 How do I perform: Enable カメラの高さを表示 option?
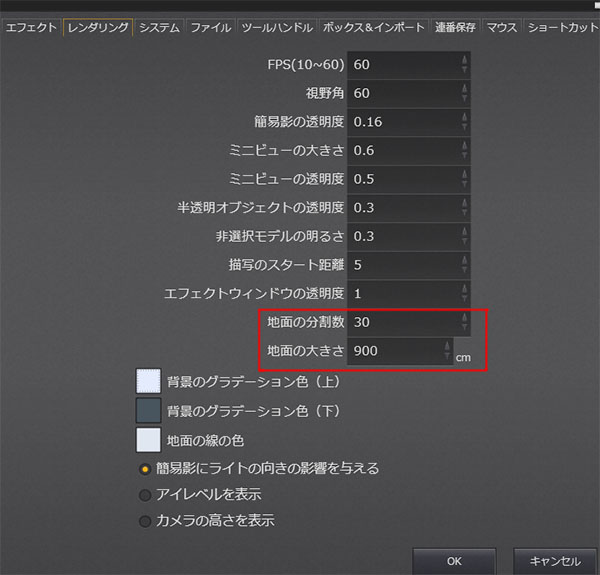pos(145,520)
